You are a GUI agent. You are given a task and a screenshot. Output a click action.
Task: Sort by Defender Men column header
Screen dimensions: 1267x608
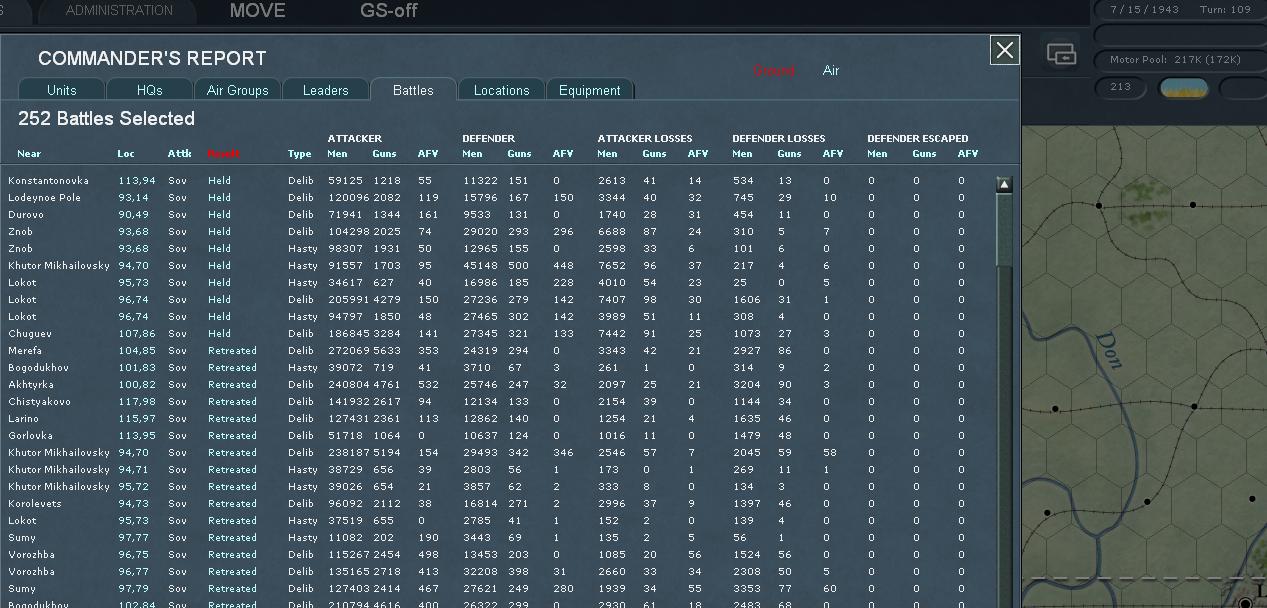click(472, 154)
